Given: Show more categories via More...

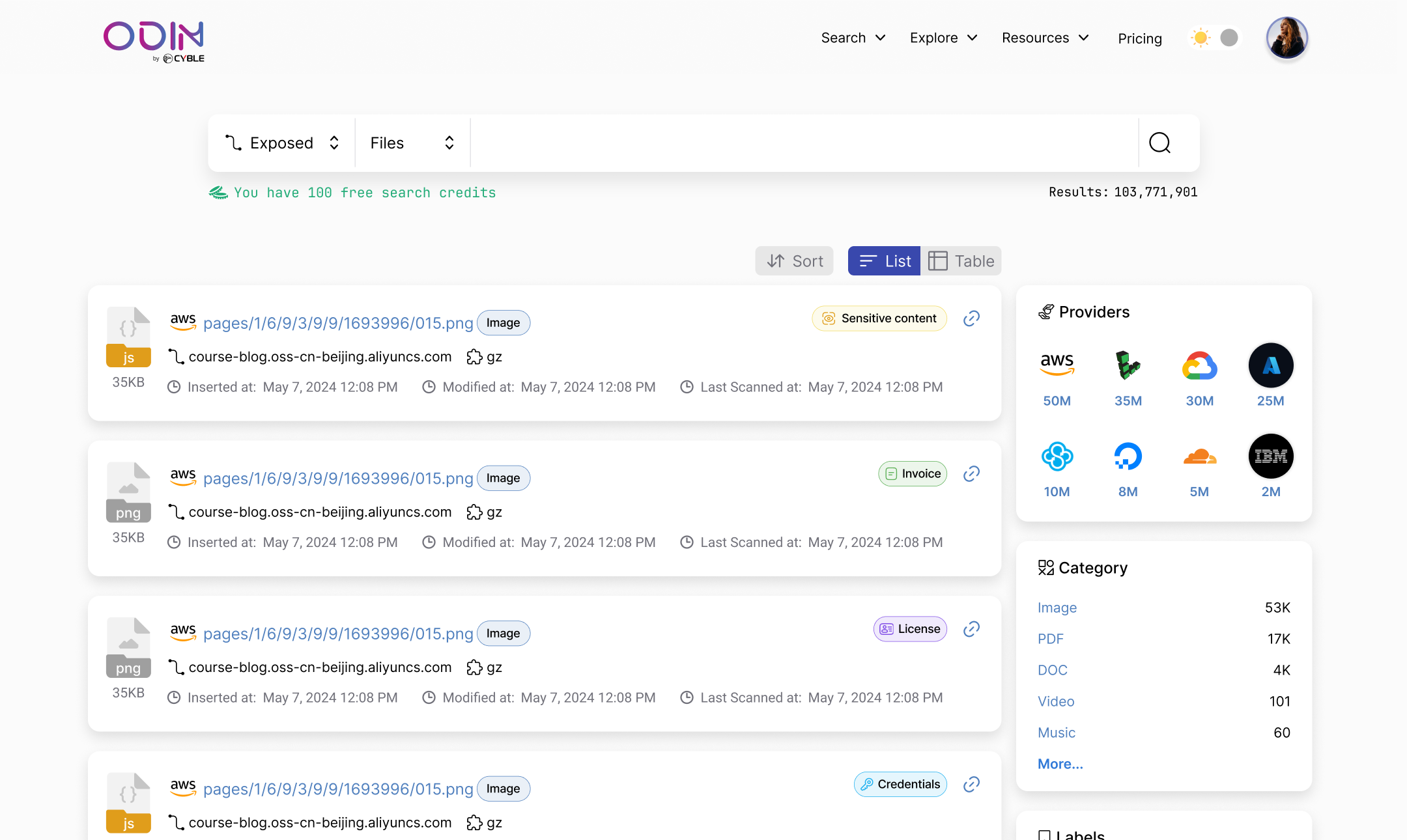Looking at the screenshot, I should tap(1060, 764).
